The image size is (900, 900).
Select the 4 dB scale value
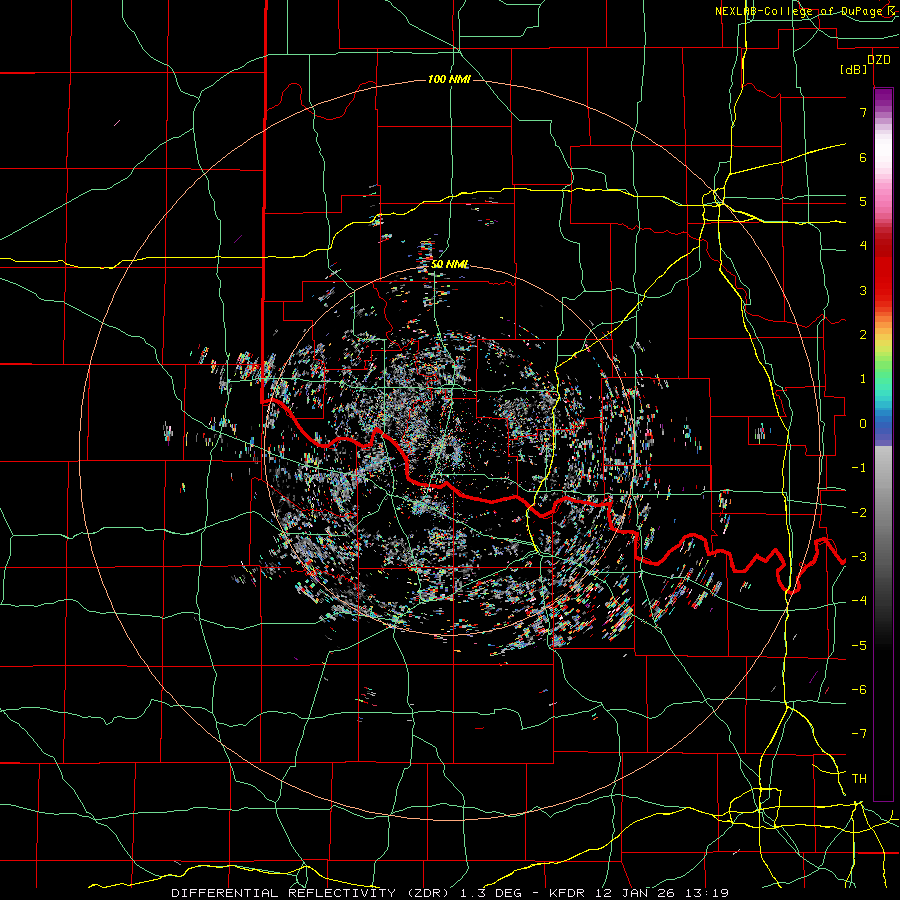click(863, 246)
